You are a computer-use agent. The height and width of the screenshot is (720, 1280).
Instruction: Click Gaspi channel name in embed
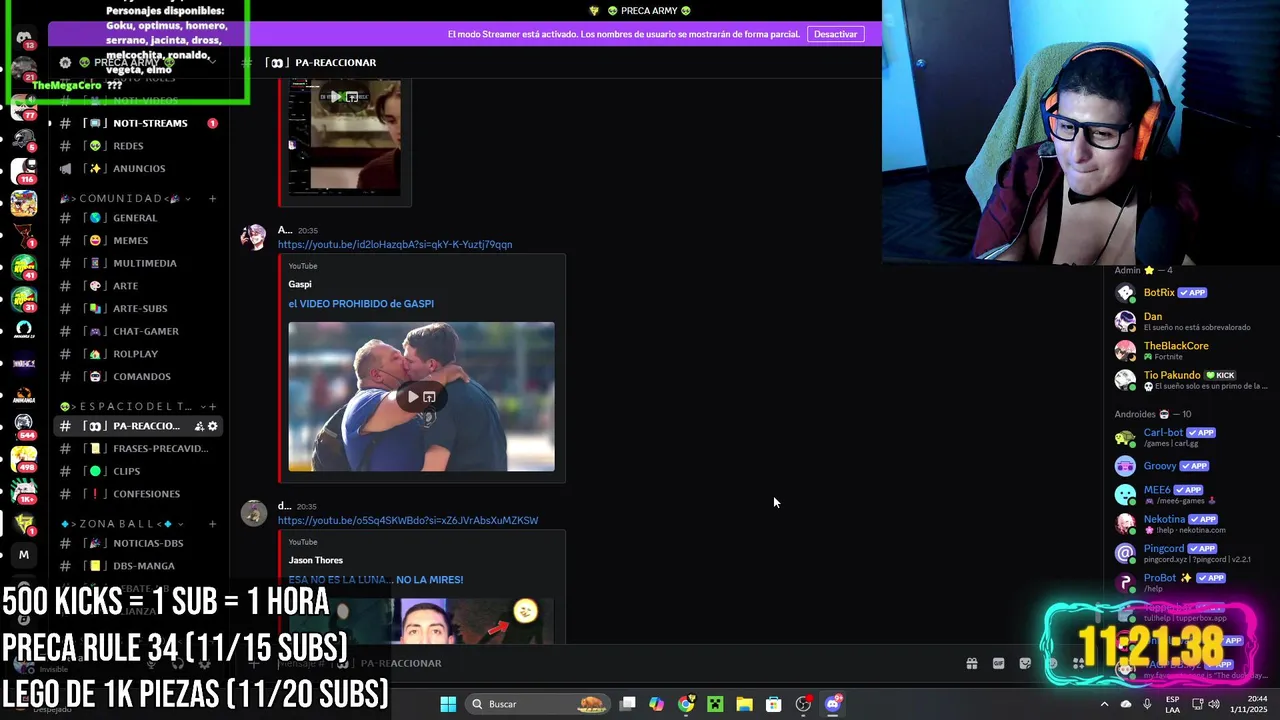click(300, 285)
